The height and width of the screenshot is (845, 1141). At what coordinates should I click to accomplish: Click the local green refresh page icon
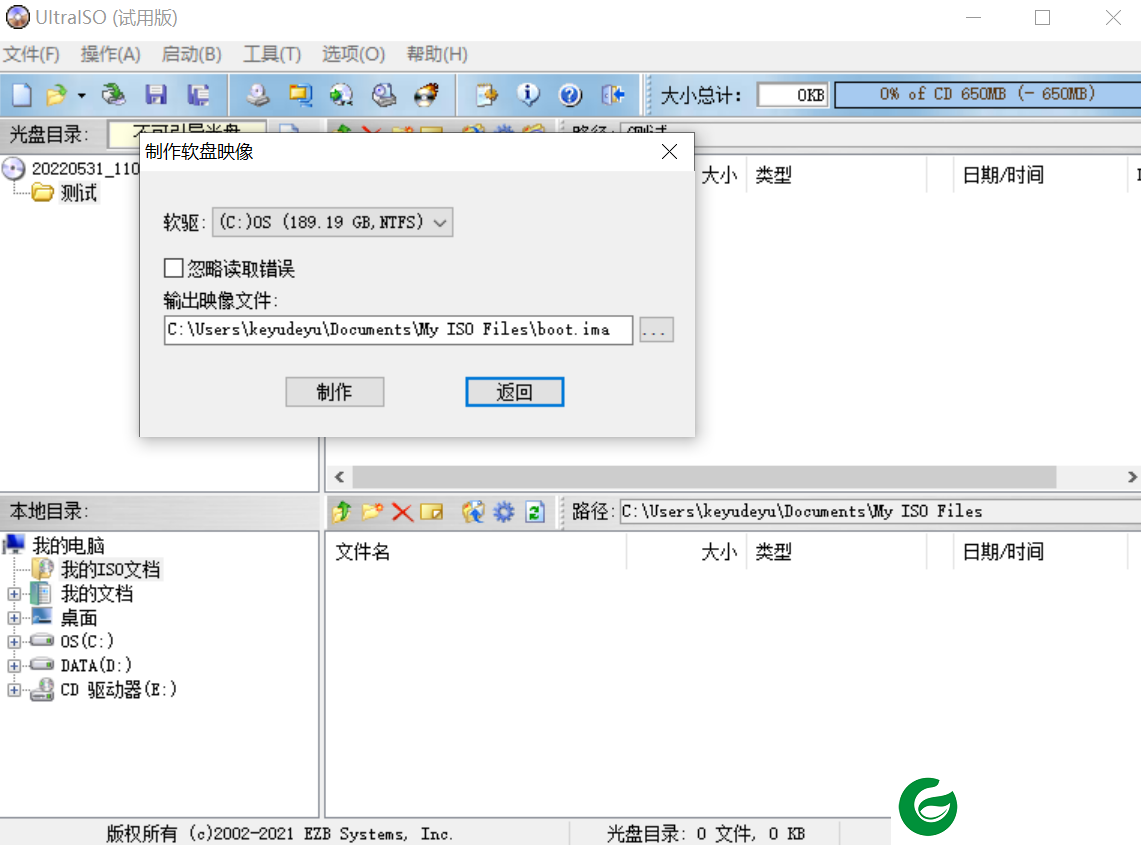[x=535, y=512]
